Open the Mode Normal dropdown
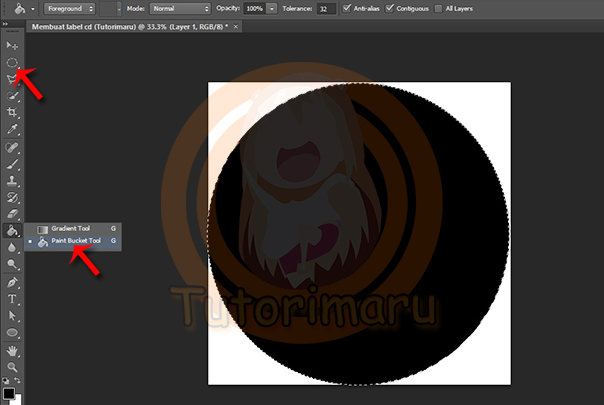 click(180, 8)
